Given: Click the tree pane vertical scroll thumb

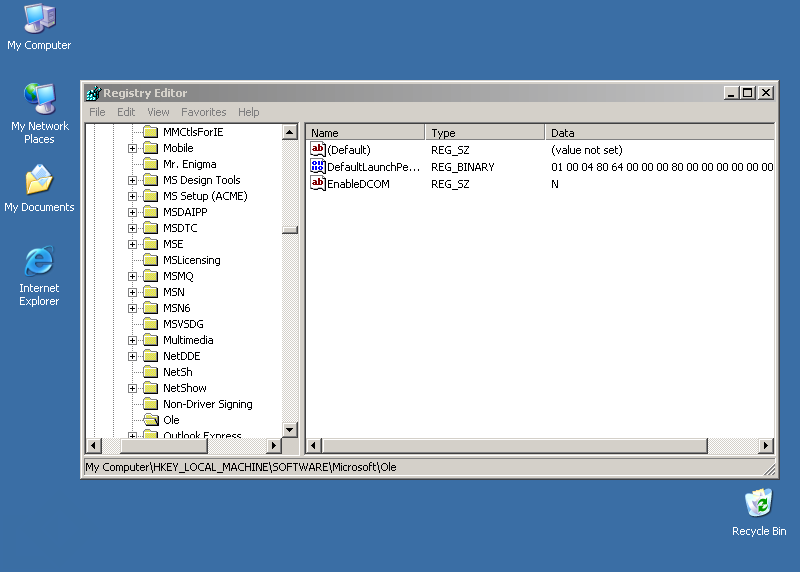Looking at the screenshot, I should (290, 230).
